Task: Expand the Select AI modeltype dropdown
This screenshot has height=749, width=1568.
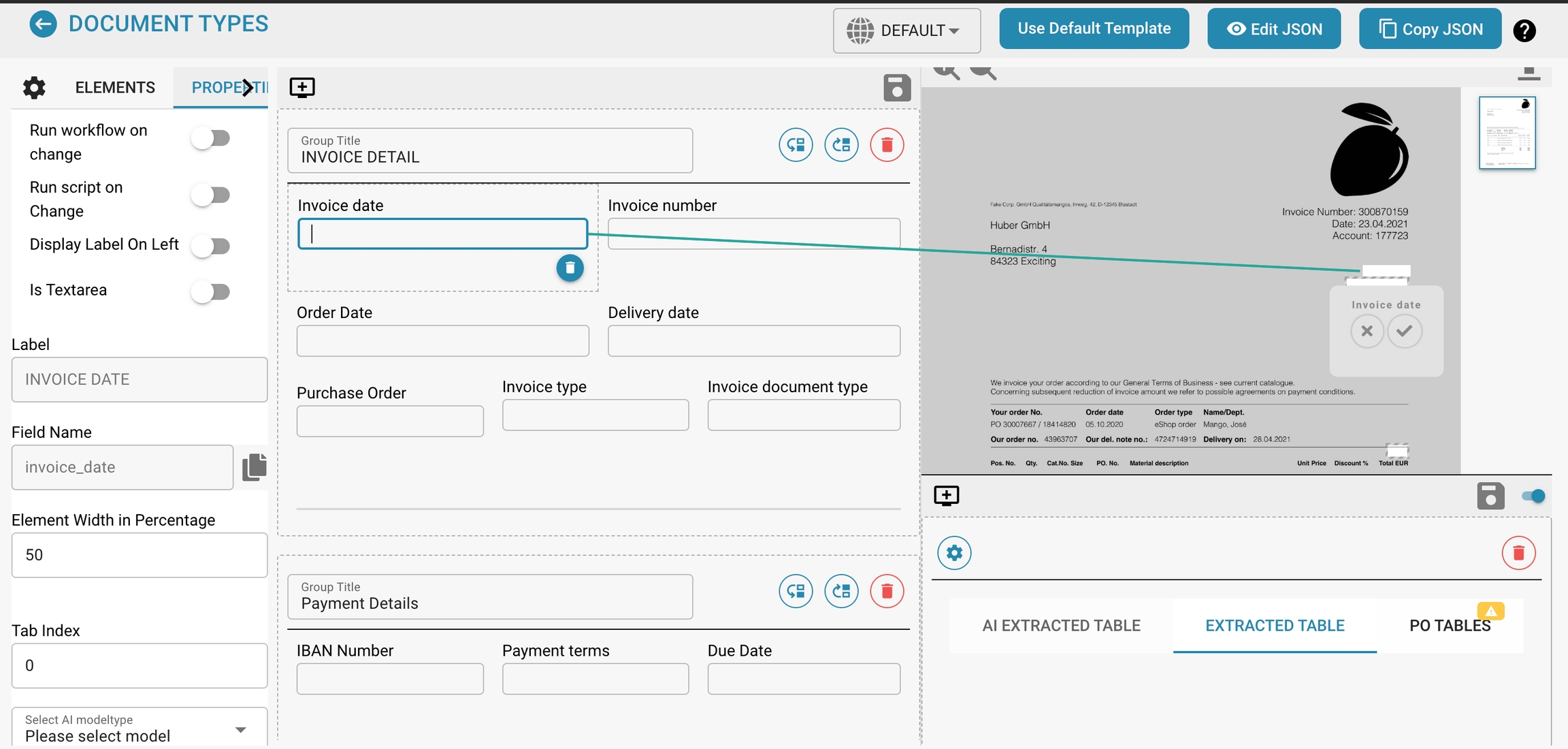Action: pos(240,729)
